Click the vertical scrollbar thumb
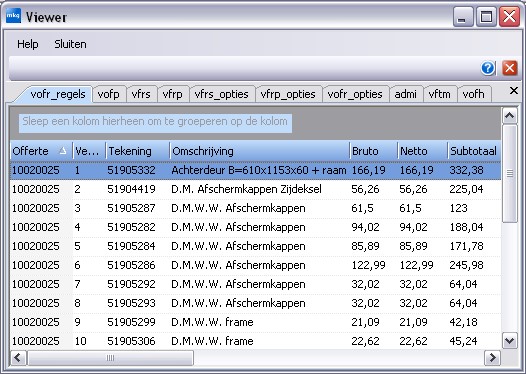The width and height of the screenshot is (526, 374). [510, 173]
